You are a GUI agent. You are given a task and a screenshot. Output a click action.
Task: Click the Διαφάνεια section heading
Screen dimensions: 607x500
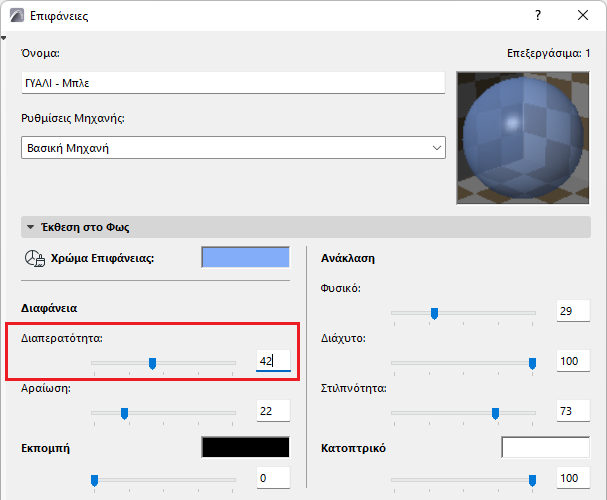click(x=49, y=308)
